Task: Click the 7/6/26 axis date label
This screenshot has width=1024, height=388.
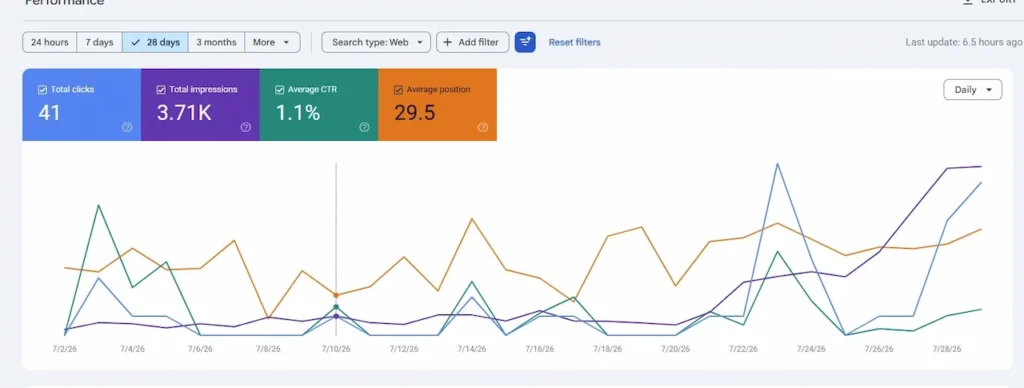Action: pos(200,349)
